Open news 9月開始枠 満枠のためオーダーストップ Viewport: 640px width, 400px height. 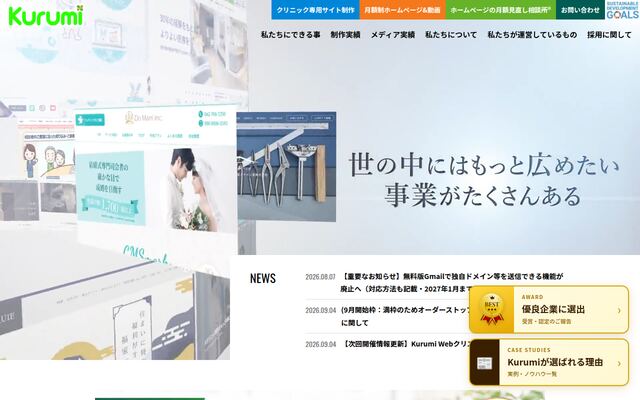[x=405, y=316]
